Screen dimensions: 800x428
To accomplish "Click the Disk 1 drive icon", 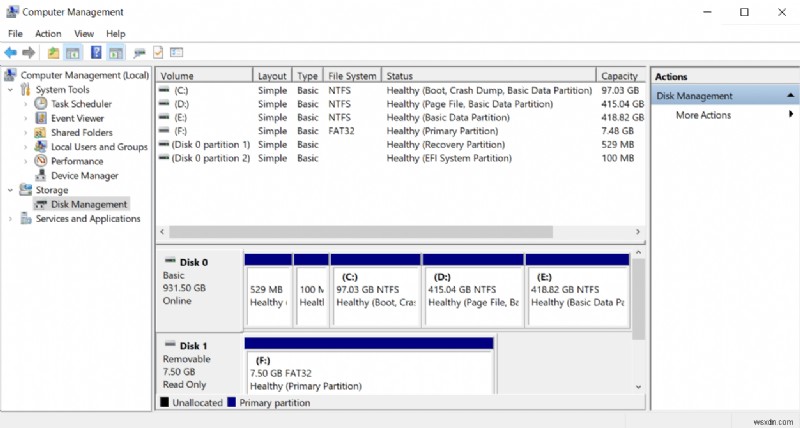I will click(170, 344).
